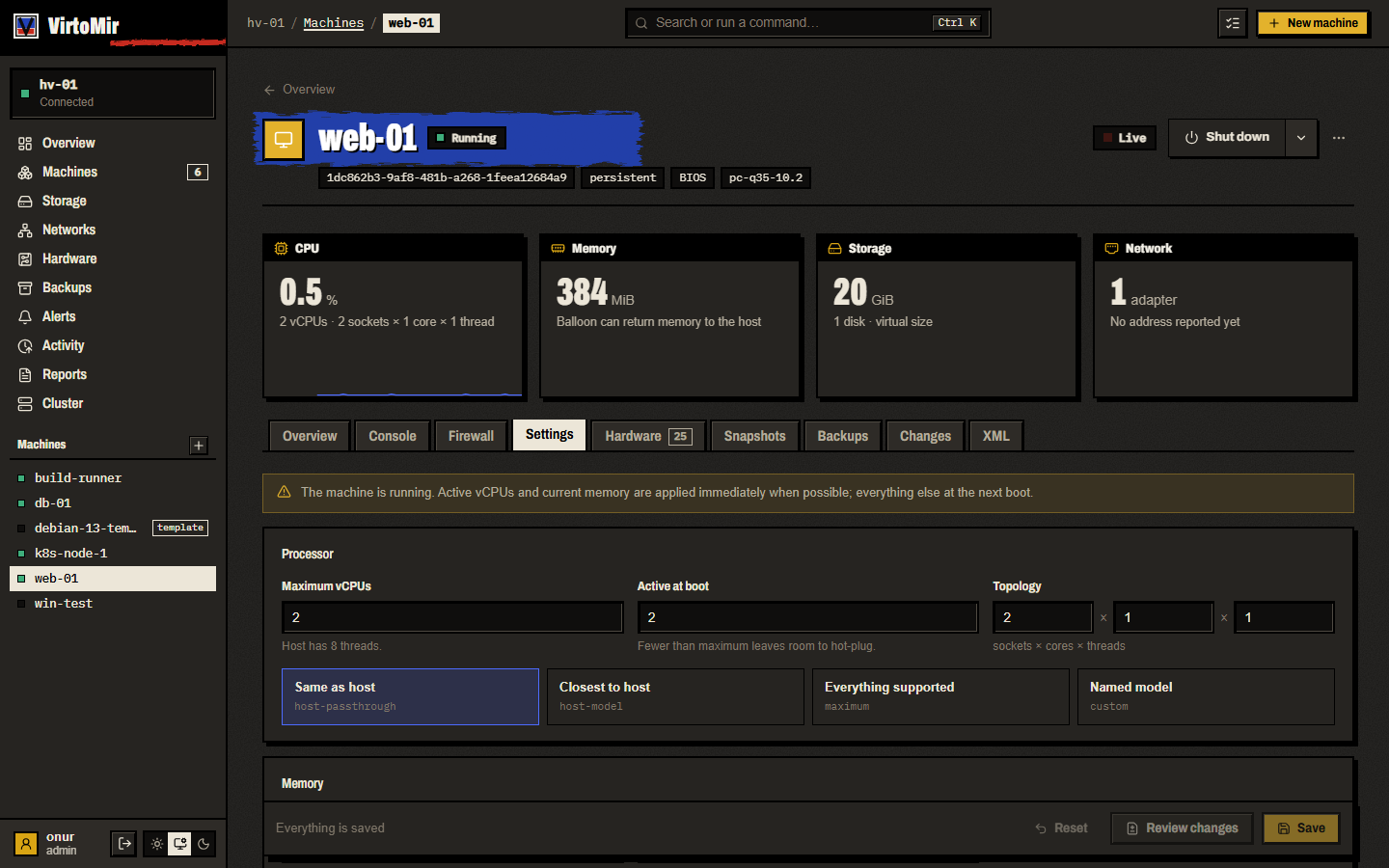Click the New machine button

1313,23
